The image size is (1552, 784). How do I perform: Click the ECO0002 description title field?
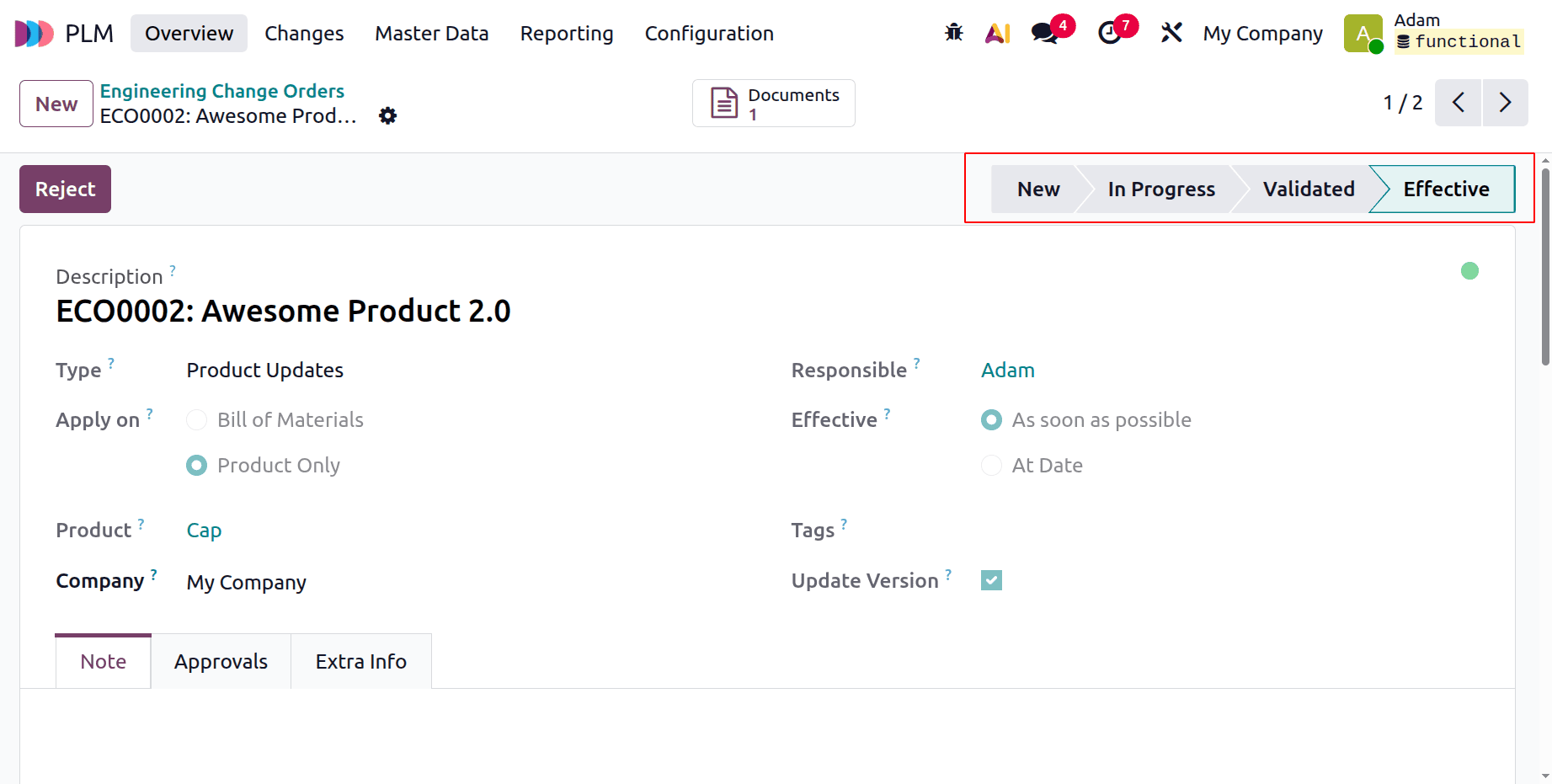click(x=283, y=311)
